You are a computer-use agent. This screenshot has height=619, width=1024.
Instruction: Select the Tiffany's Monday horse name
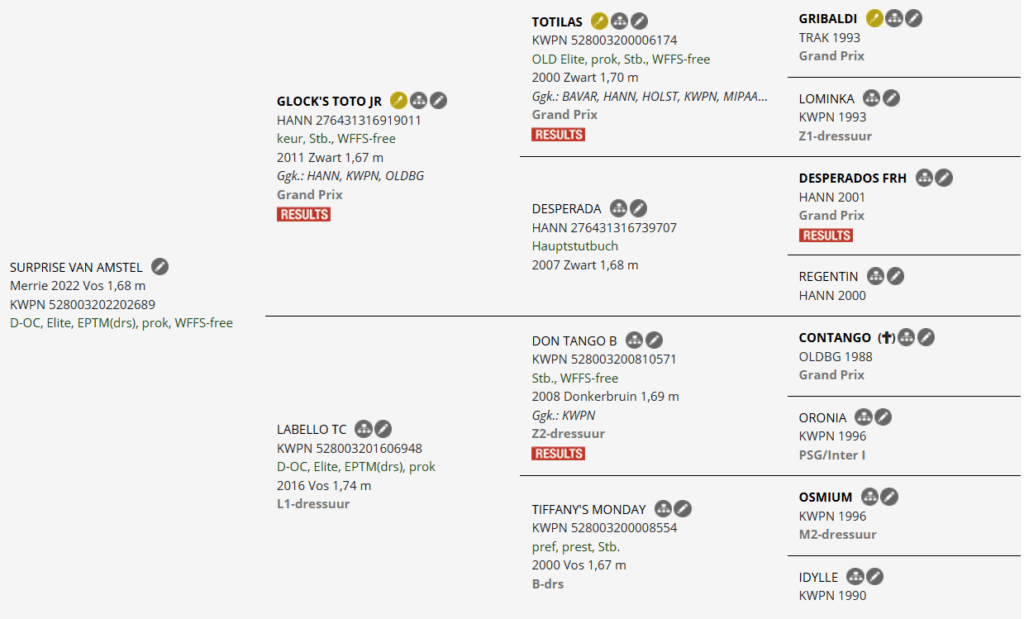[588, 509]
